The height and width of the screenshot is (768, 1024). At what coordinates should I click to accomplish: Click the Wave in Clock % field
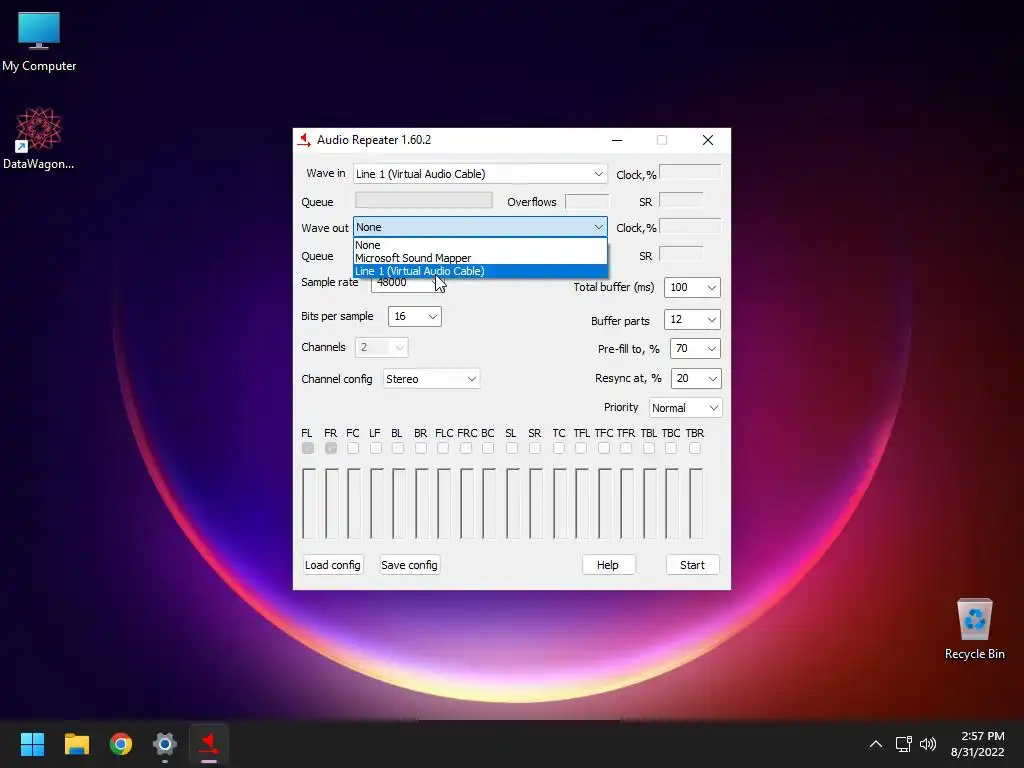(x=690, y=173)
